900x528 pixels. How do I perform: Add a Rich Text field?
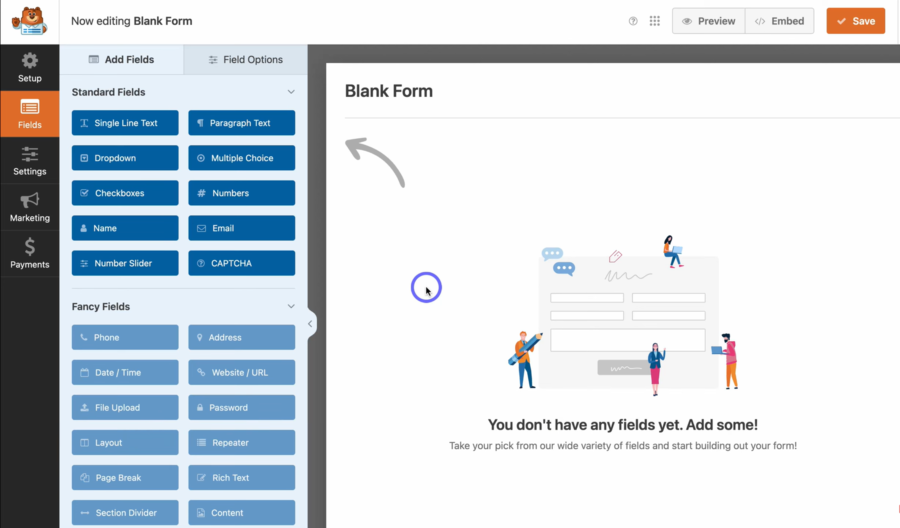pos(242,477)
